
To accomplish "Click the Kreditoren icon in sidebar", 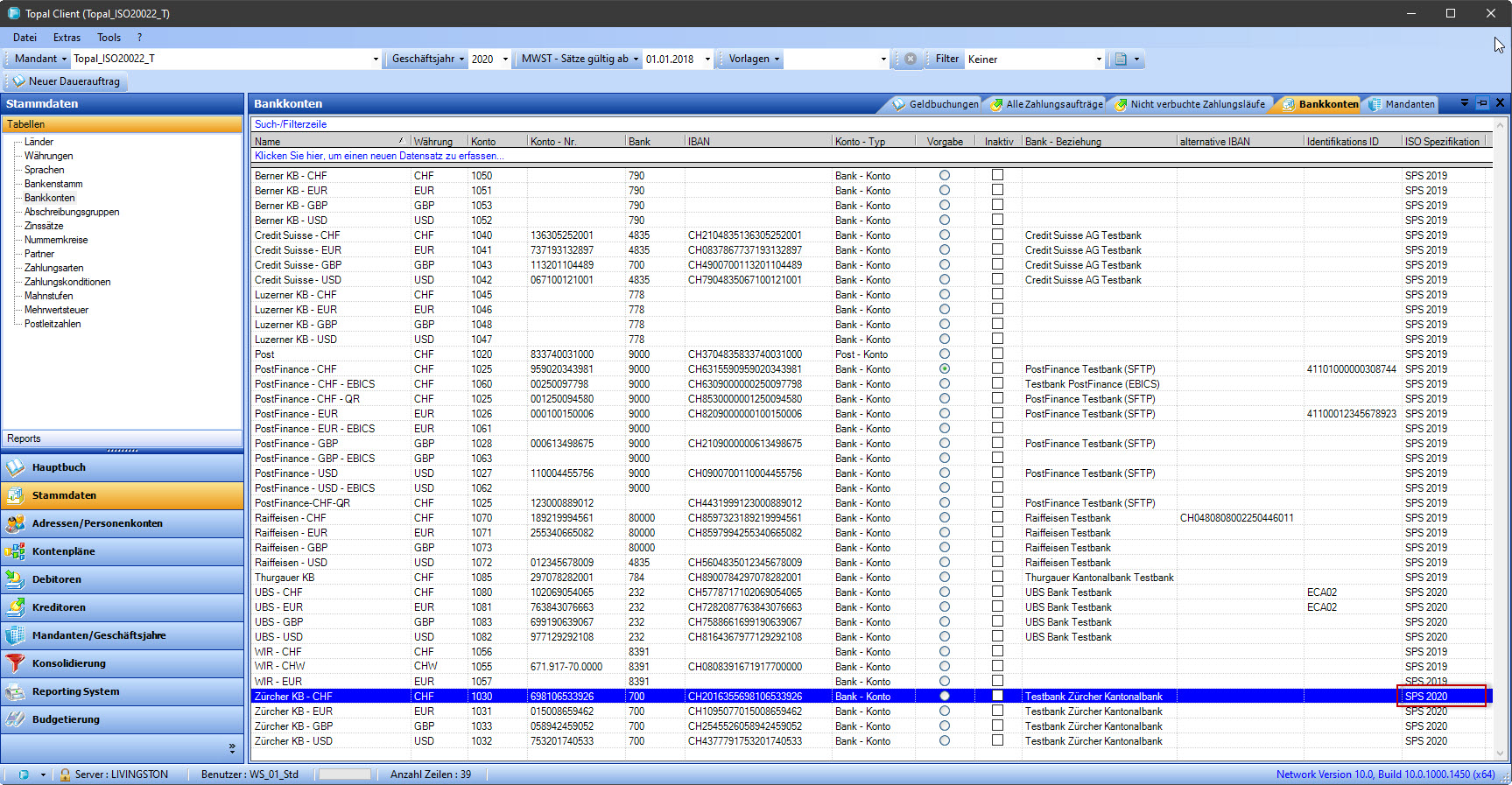I will 16,607.
